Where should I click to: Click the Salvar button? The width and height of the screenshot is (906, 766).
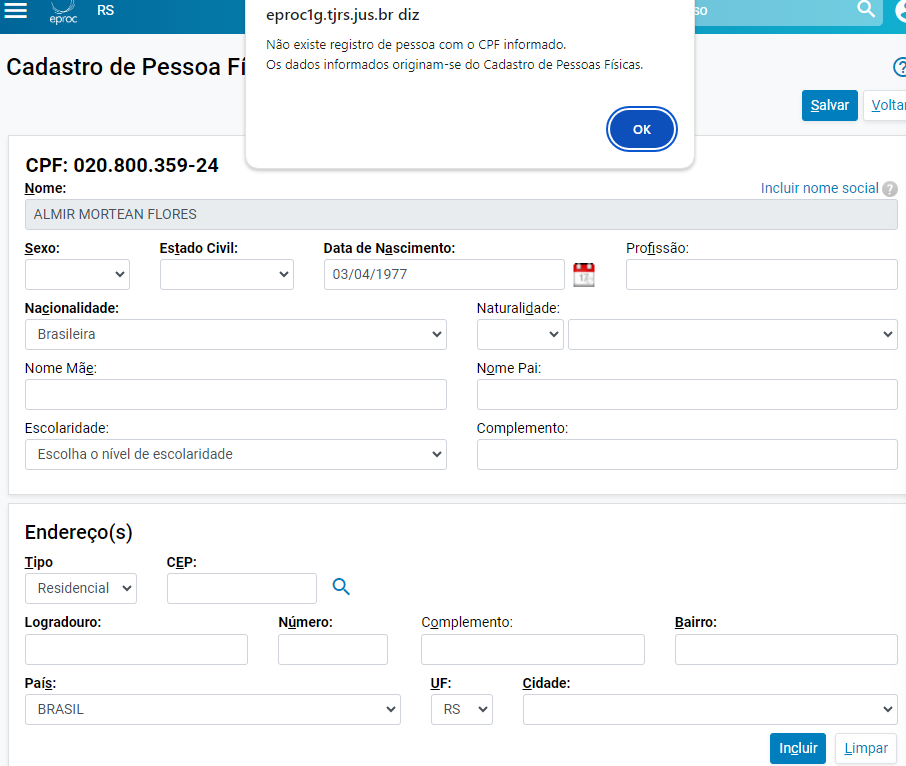click(x=829, y=104)
